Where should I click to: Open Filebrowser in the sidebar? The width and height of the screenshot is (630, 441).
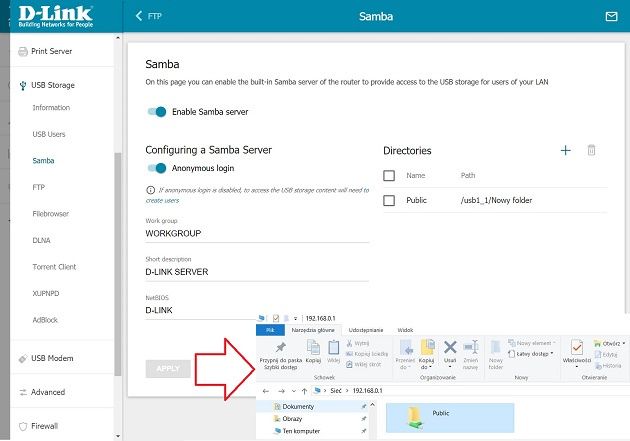(x=50, y=214)
